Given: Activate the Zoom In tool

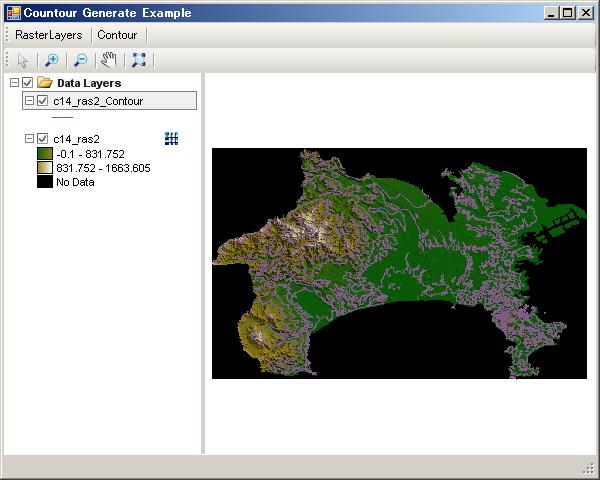Looking at the screenshot, I should click(x=52, y=60).
